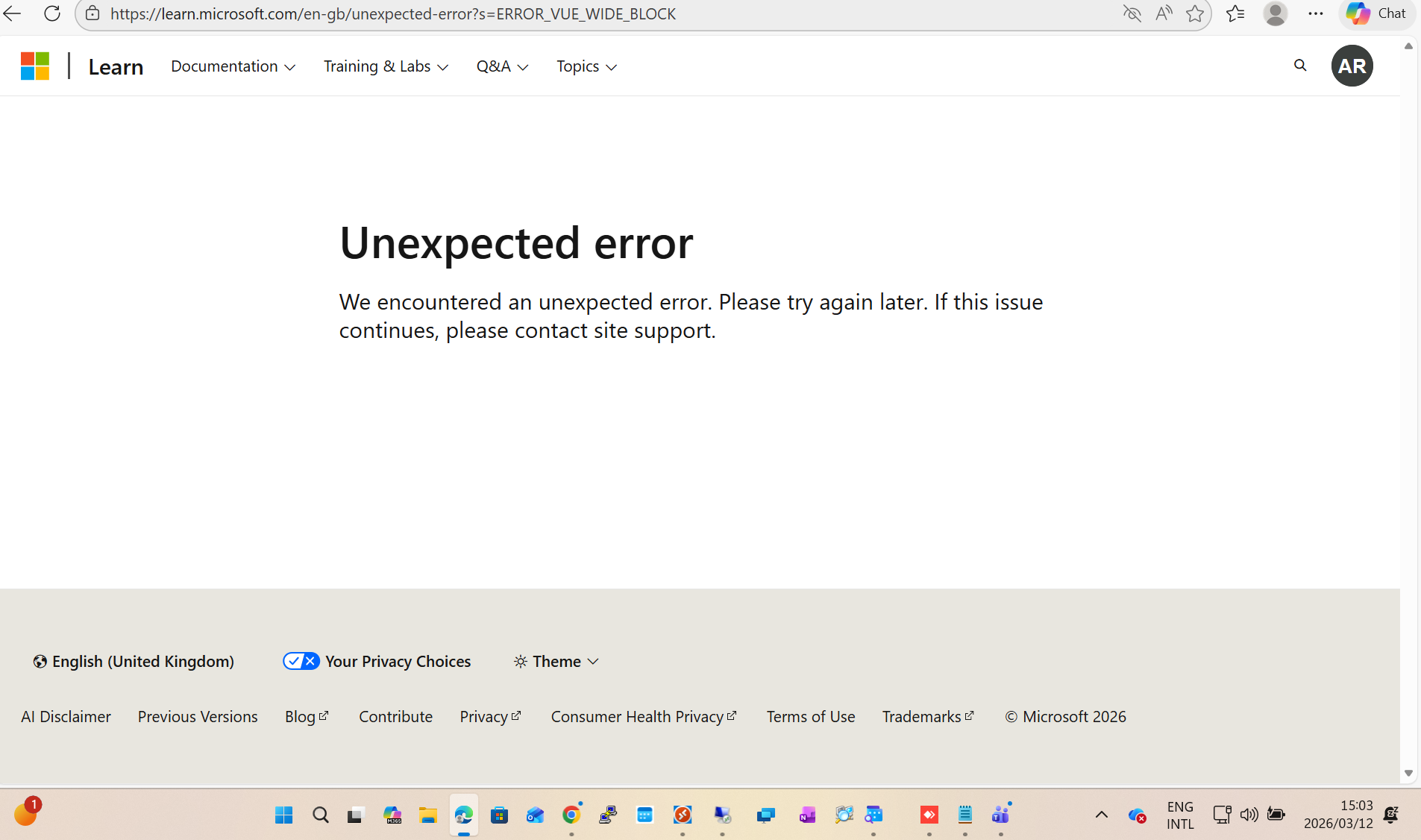The width and height of the screenshot is (1421, 840).
Task: Expand the Training & Labs menu
Action: 386,66
